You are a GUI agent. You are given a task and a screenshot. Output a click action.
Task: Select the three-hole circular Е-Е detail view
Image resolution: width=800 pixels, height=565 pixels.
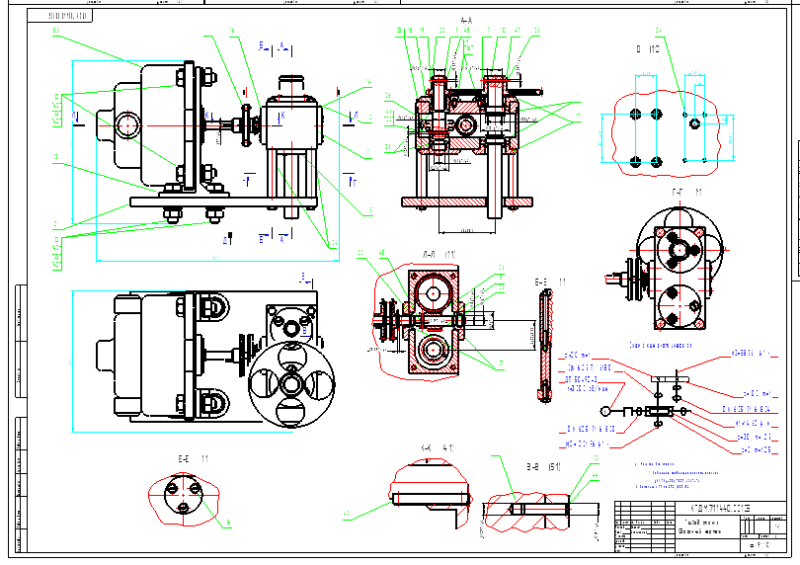pyautogui.click(x=184, y=498)
